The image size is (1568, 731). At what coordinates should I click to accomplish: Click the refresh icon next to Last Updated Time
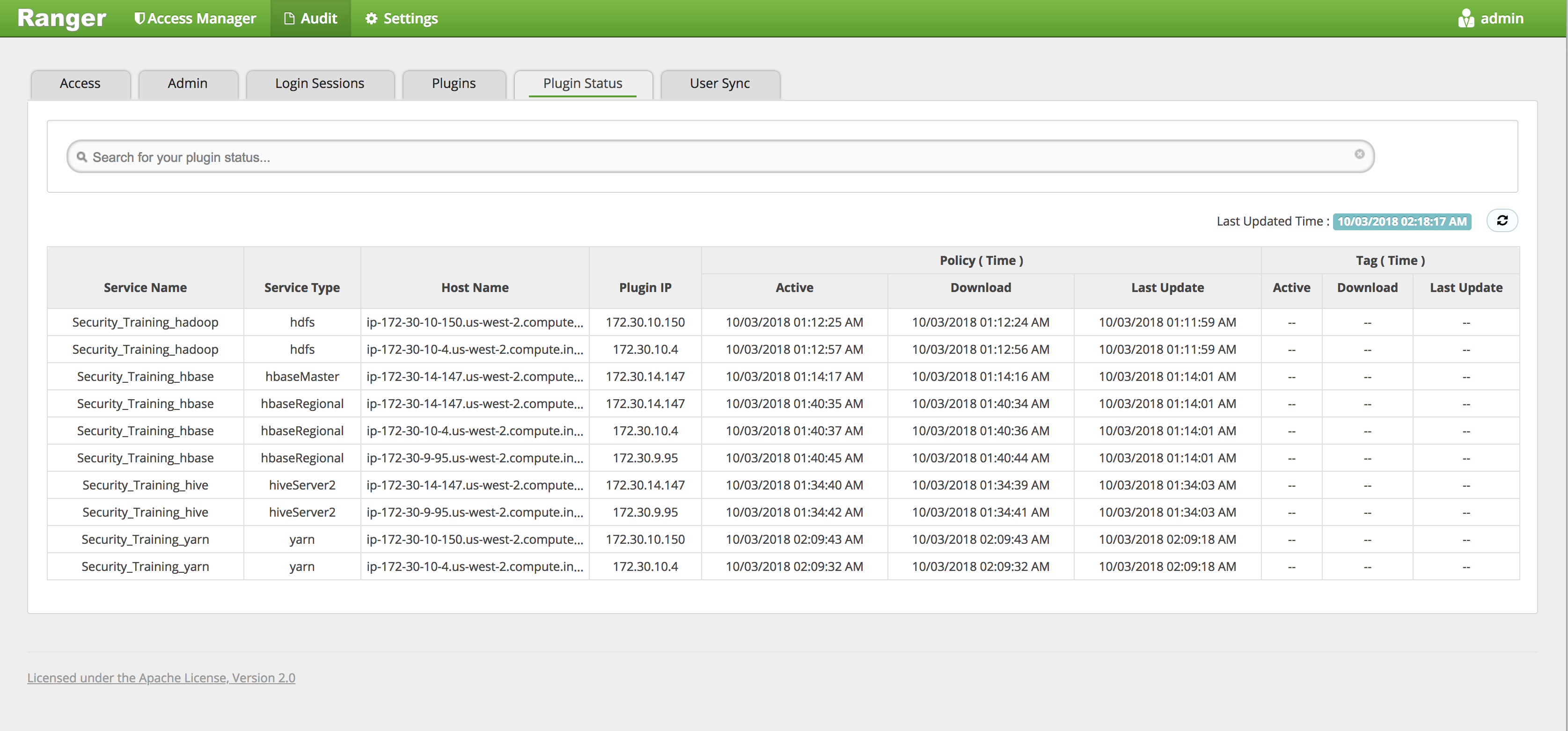tap(1502, 220)
